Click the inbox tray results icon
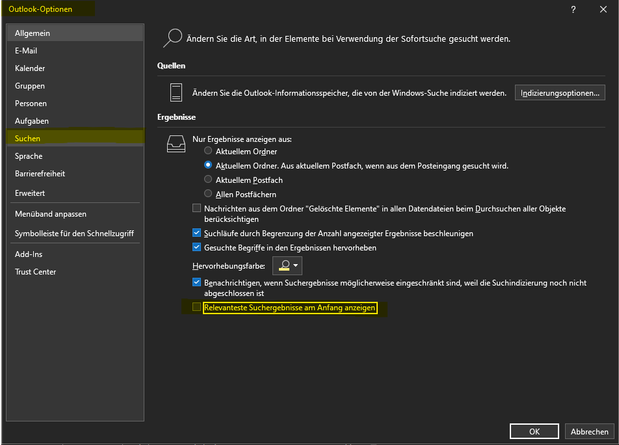The image size is (619, 445). [x=176, y=144]
